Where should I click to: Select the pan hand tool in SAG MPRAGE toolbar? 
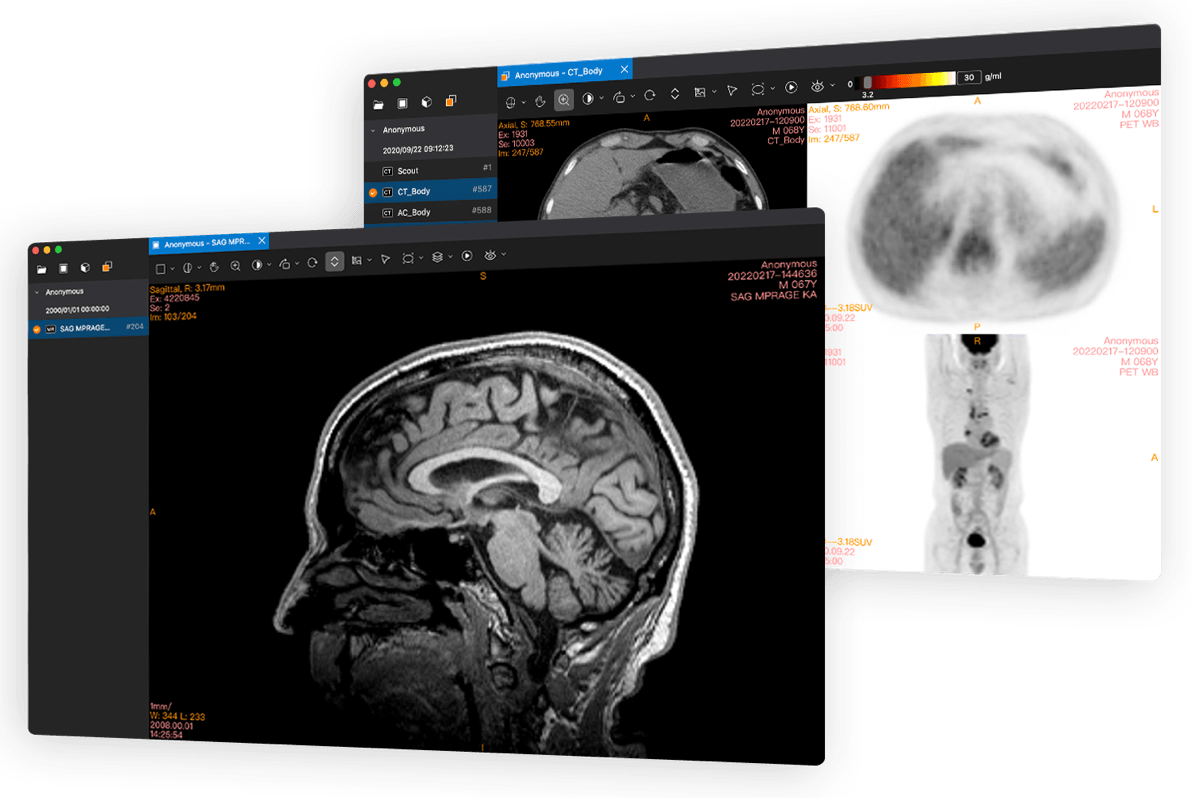point(214,267)
